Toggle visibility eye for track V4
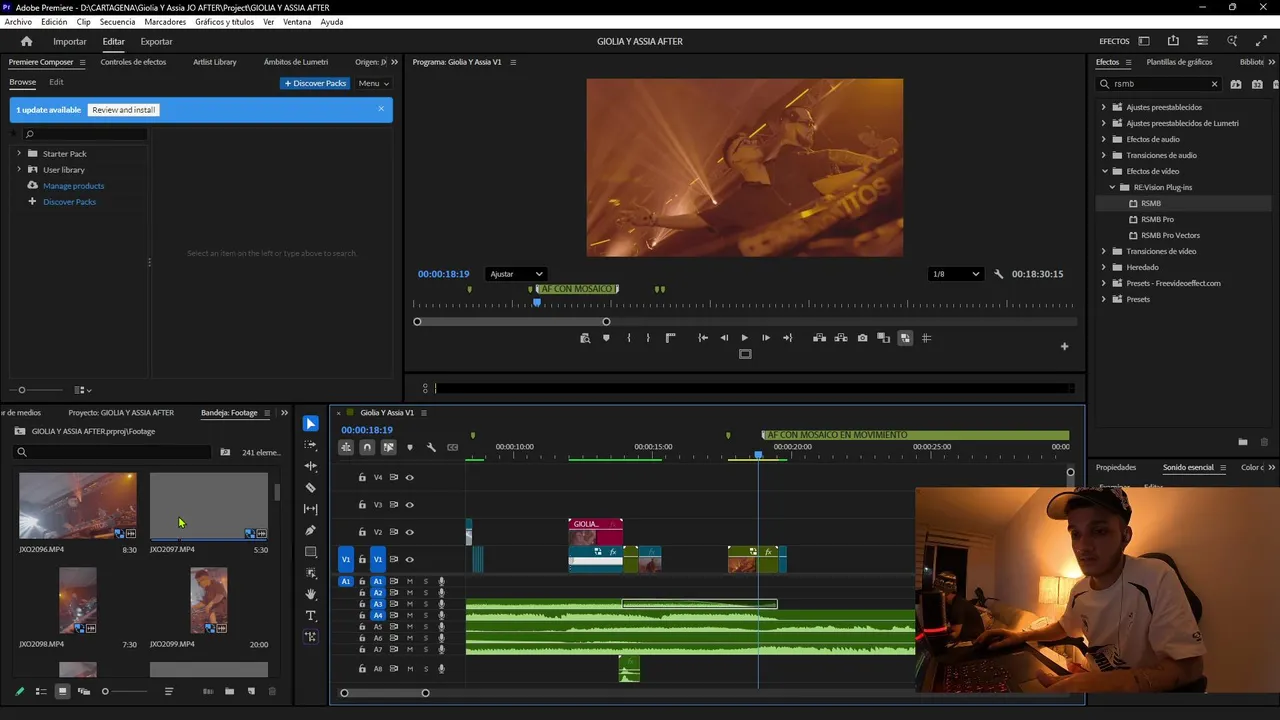Image resolution: width=1280 pixels, height=720 pixels. 409,478
